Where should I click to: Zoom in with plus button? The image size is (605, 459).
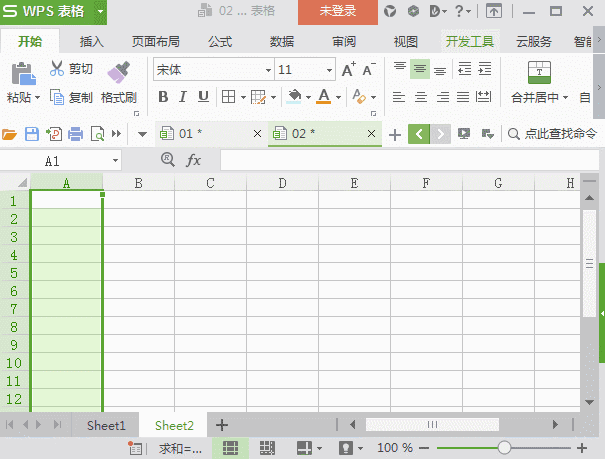point(582,448)
